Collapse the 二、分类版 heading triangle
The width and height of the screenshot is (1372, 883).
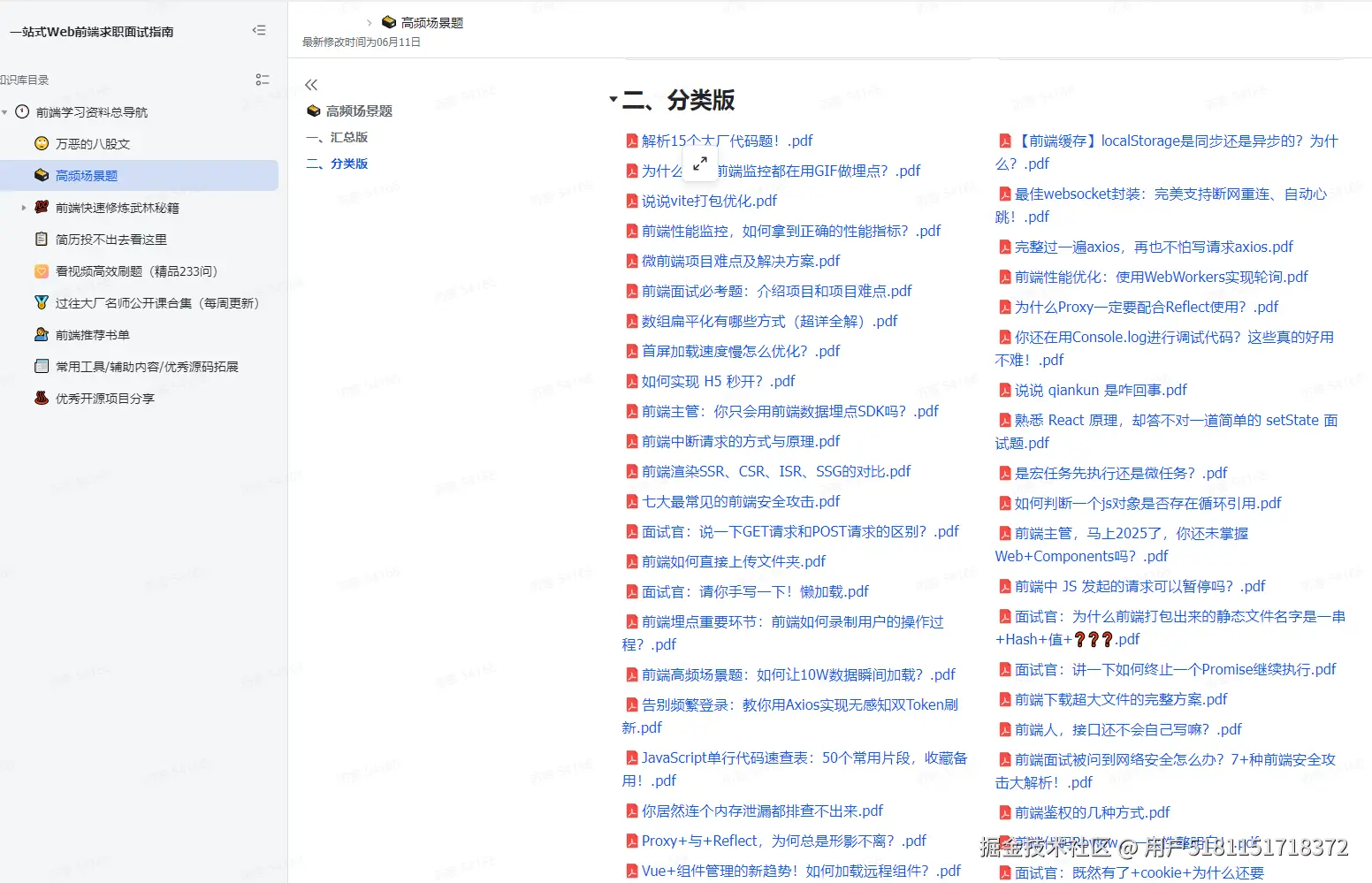(x=614, y=100)
